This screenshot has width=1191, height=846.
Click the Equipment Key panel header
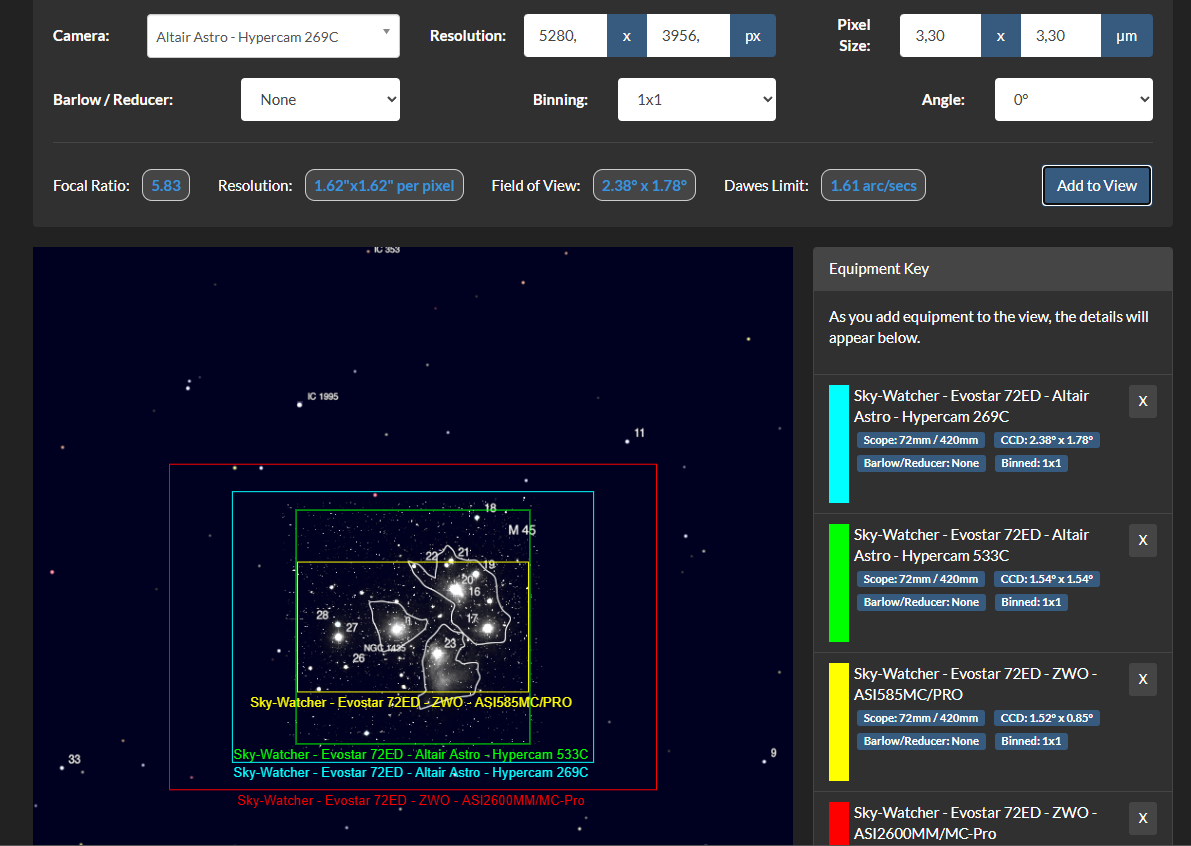point(993,269)
